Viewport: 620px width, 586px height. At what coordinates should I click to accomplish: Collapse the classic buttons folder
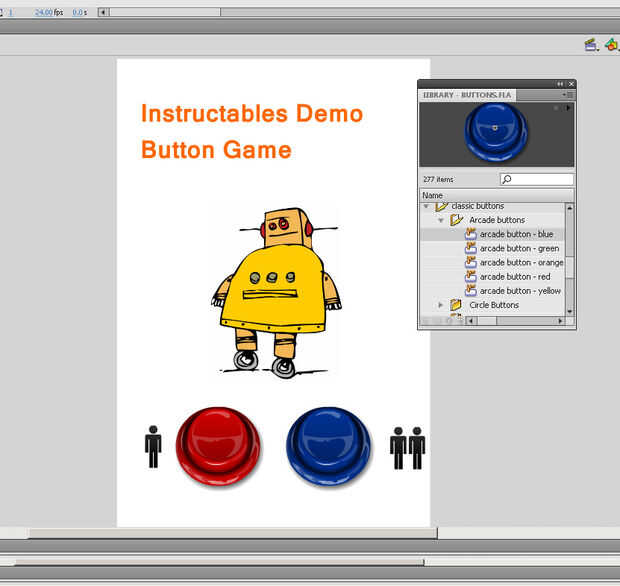pyautogui.click(x=426, y=206)
